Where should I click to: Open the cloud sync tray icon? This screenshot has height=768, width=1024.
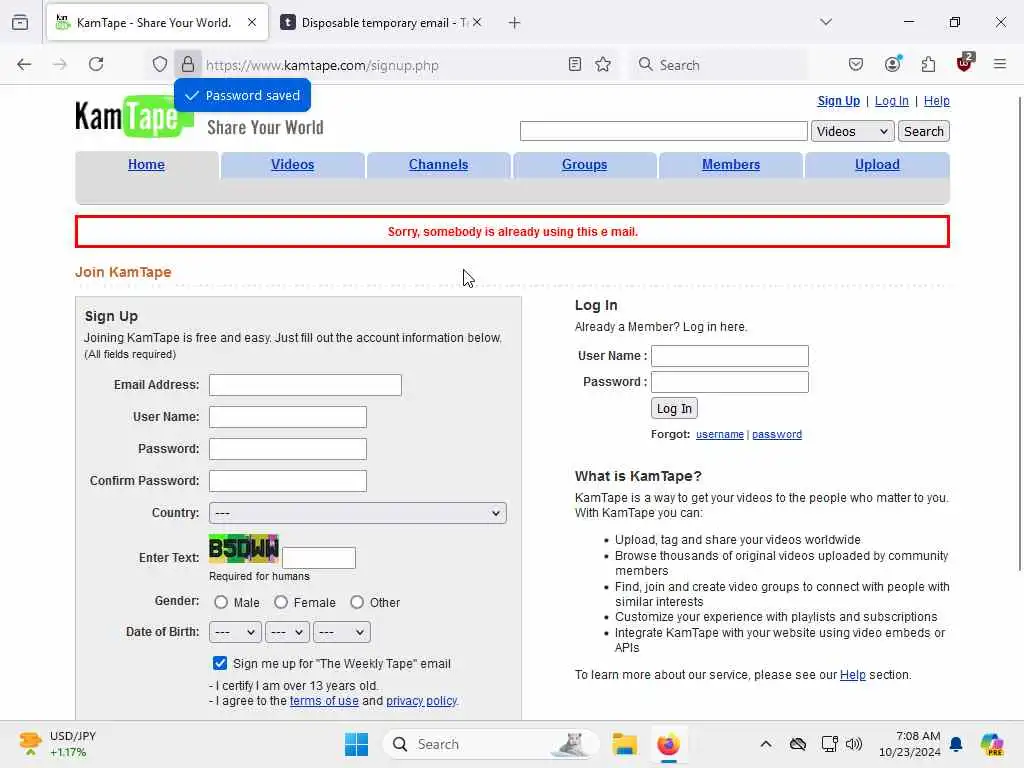798,744
